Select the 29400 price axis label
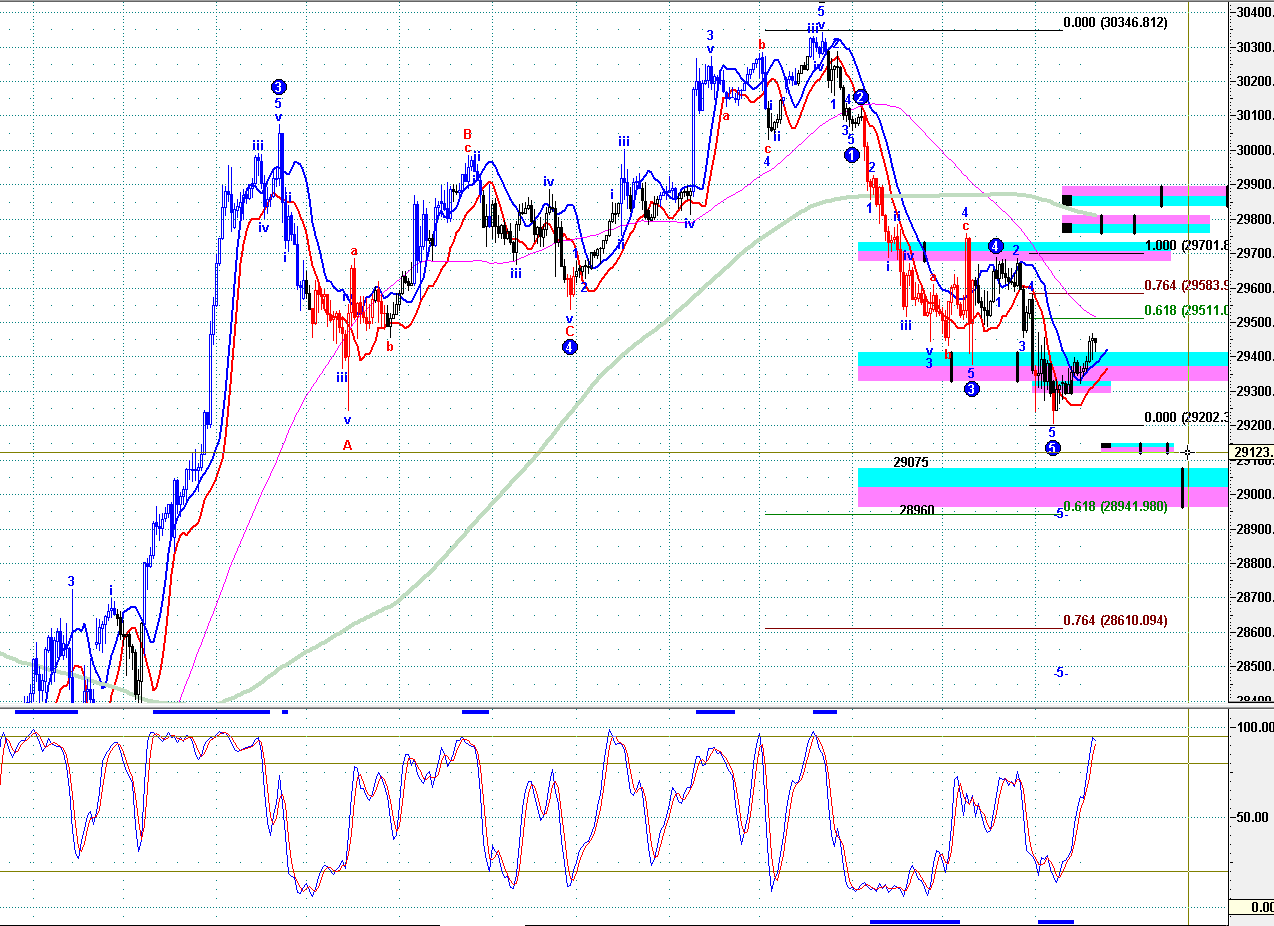 1255,357
